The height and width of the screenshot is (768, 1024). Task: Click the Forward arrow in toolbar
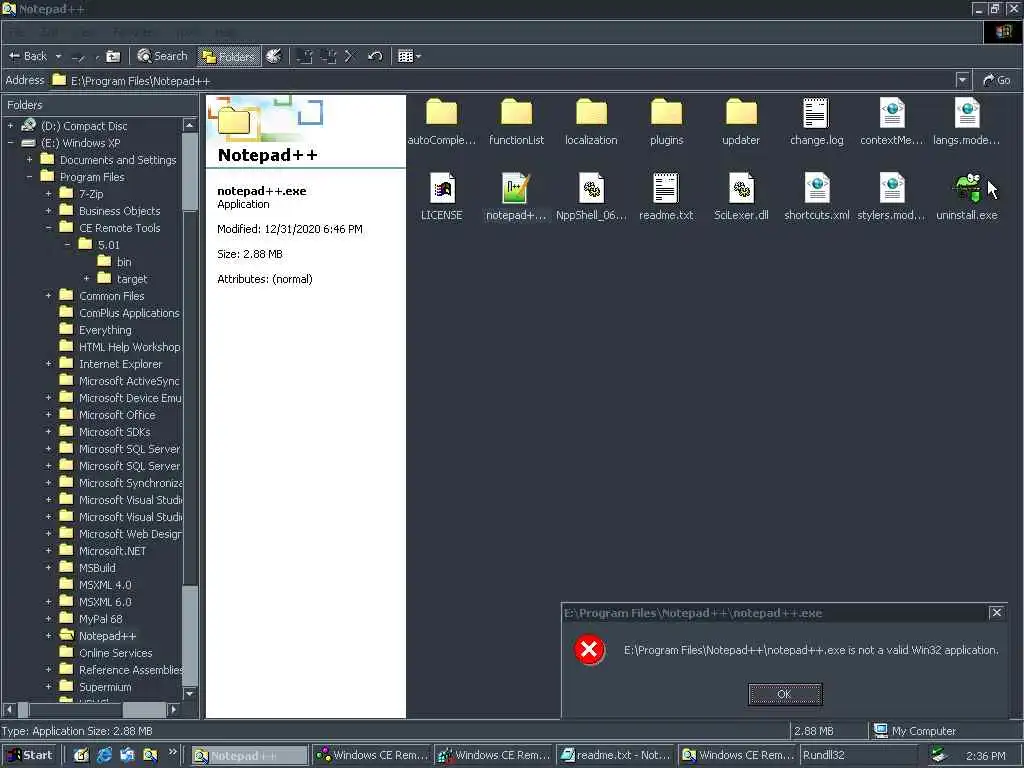78,57
